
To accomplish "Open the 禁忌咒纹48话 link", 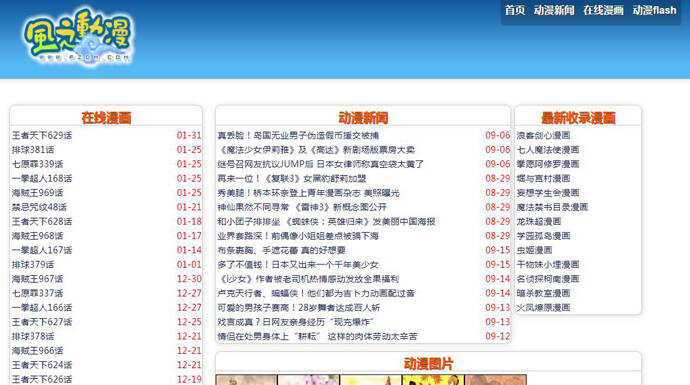I will (39, 207).
